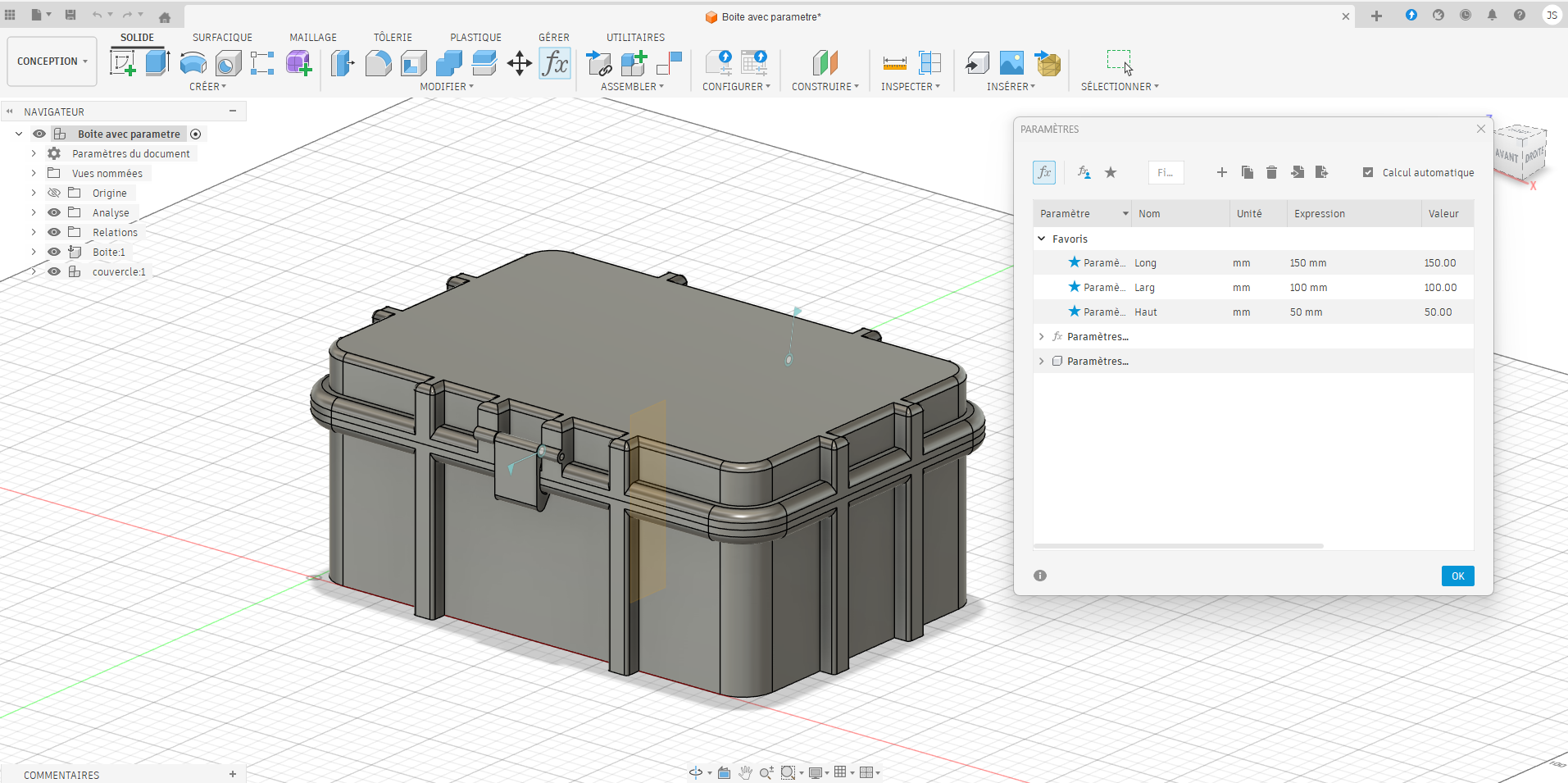The image size is (1568, 783).
Task: Select the Joint tool icon in Assembler
Action: [x=670, y=63]
